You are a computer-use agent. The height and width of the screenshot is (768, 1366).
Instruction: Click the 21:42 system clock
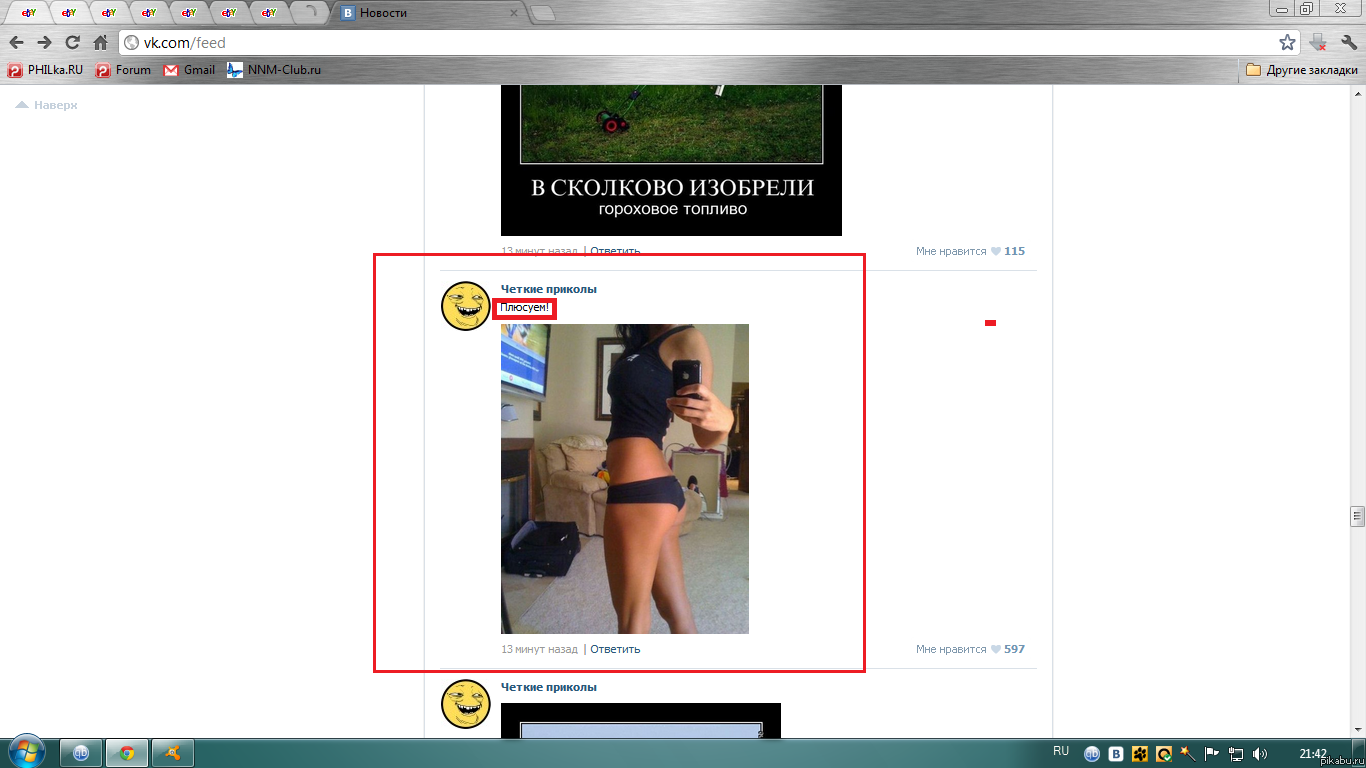click(1313, 754)
